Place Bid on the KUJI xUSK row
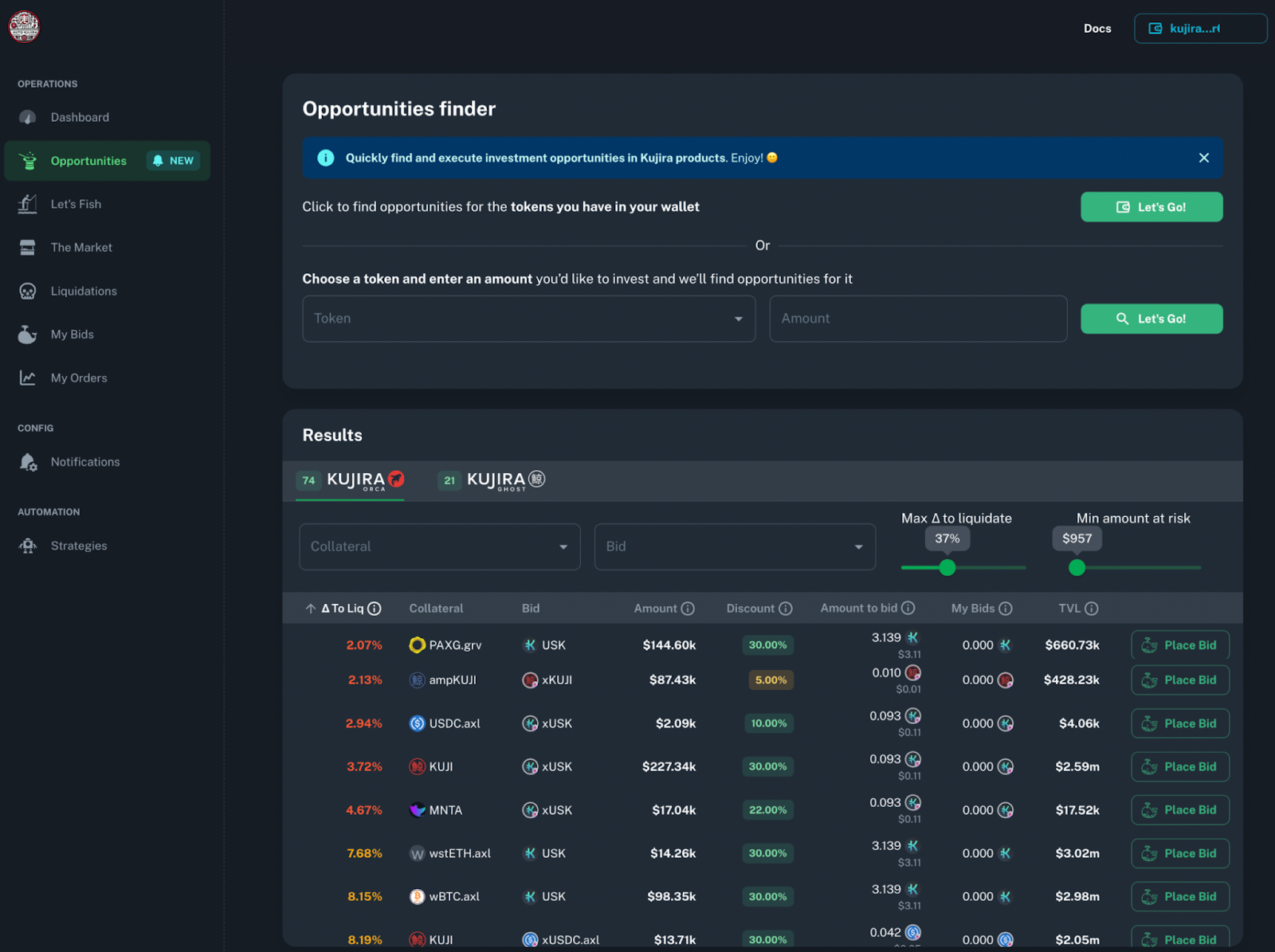 [1180, 766]
